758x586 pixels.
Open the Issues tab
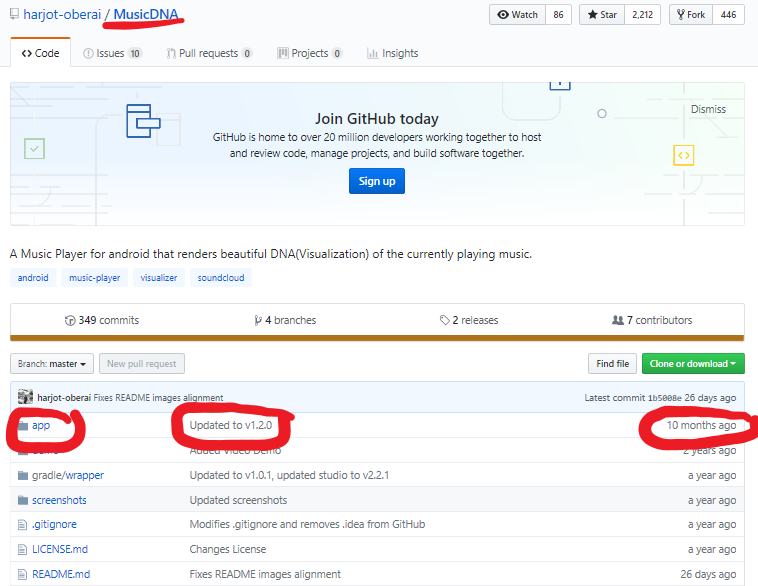[x=112, y=53]
